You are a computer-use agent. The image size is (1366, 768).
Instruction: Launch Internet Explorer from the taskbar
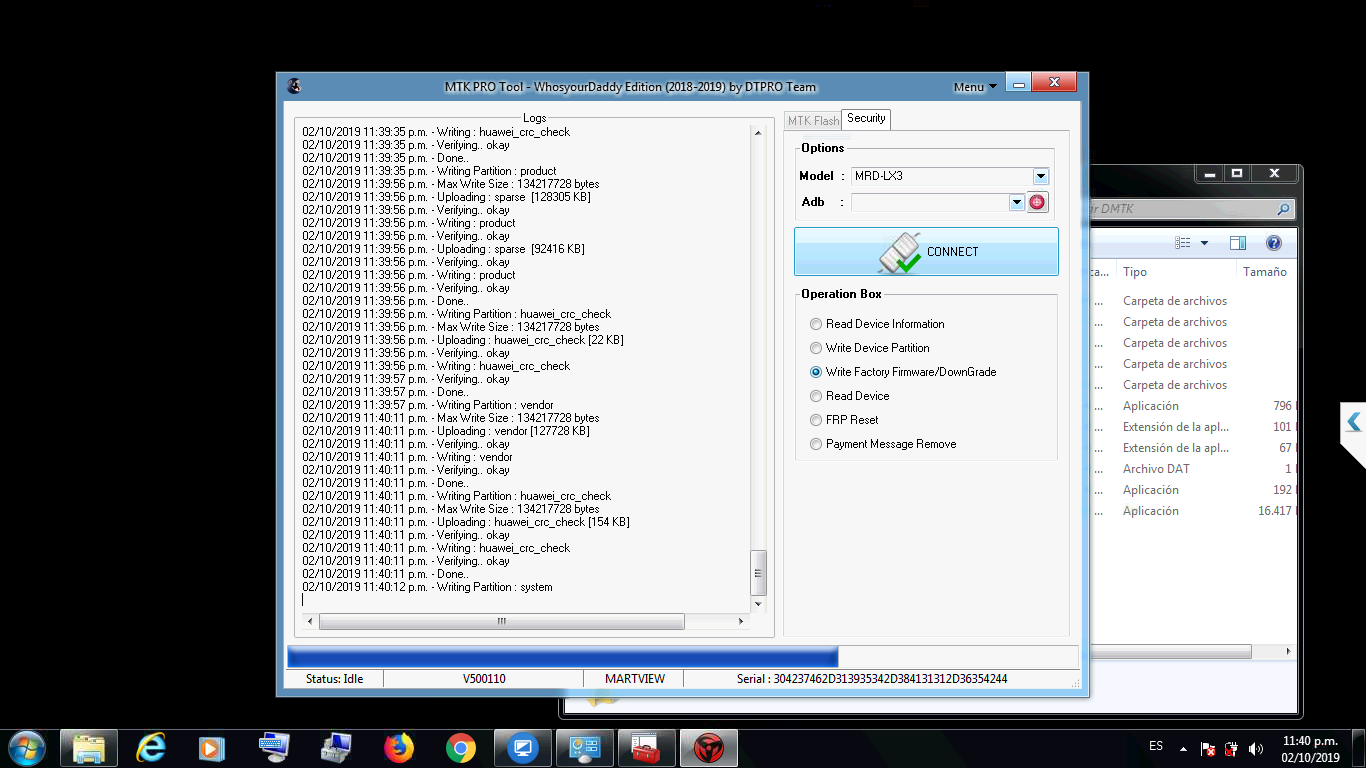[151, 748]
